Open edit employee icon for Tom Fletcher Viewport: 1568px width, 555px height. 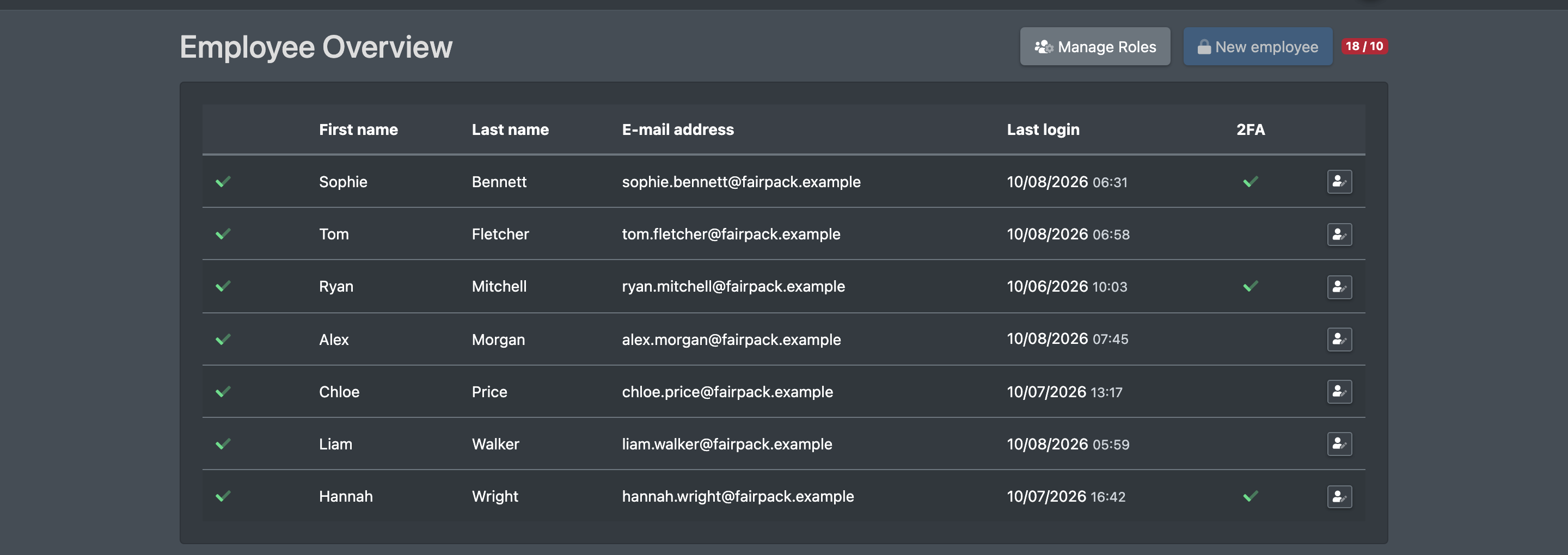pos(1339,235)
